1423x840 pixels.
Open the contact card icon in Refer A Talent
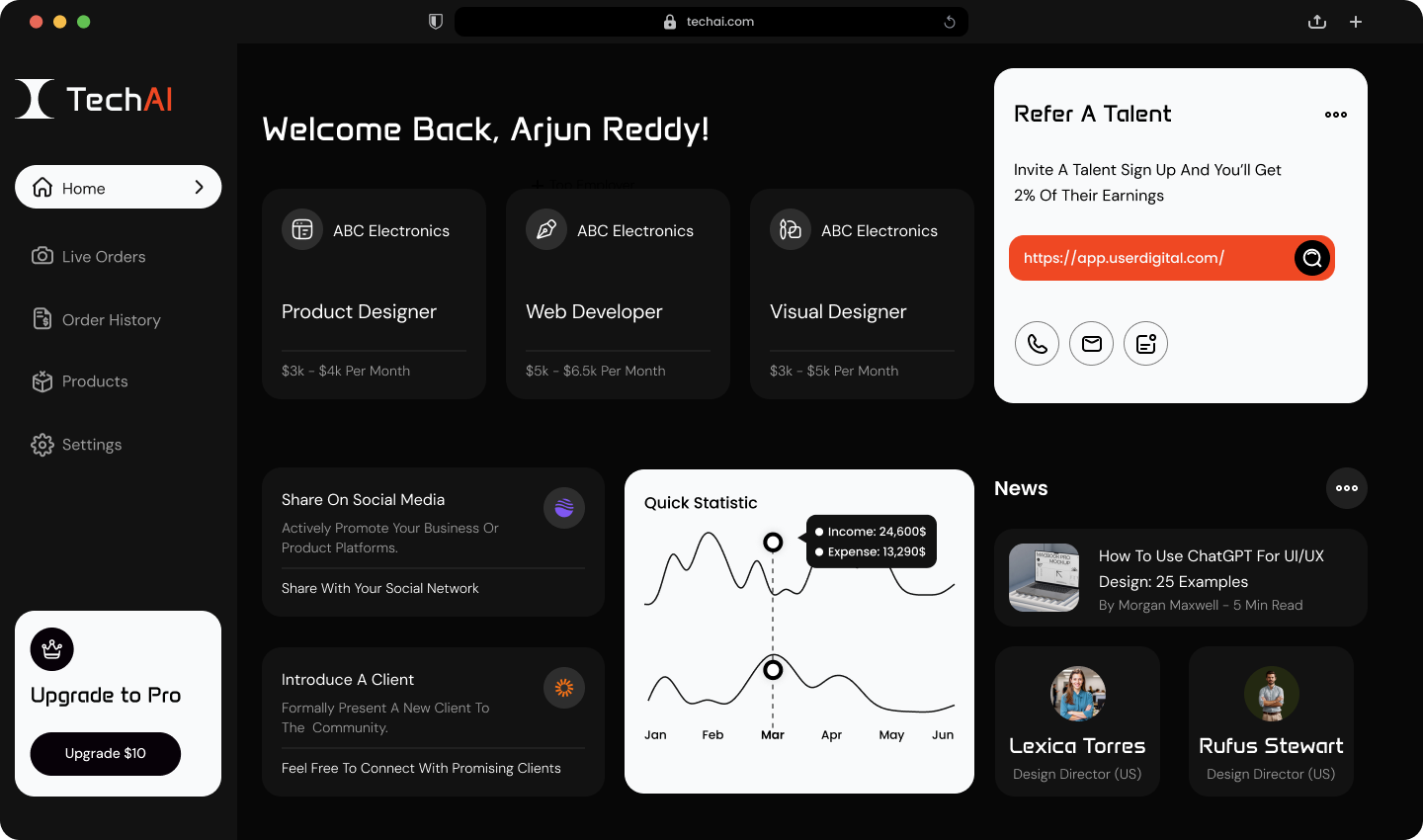pyautogui.click(x=1145, y=343)
